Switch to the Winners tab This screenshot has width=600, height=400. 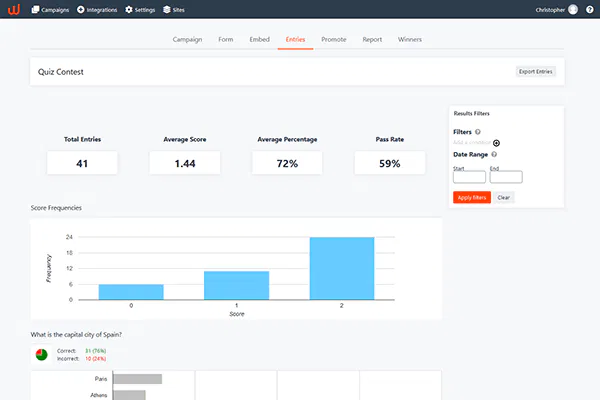coord(410,39)
